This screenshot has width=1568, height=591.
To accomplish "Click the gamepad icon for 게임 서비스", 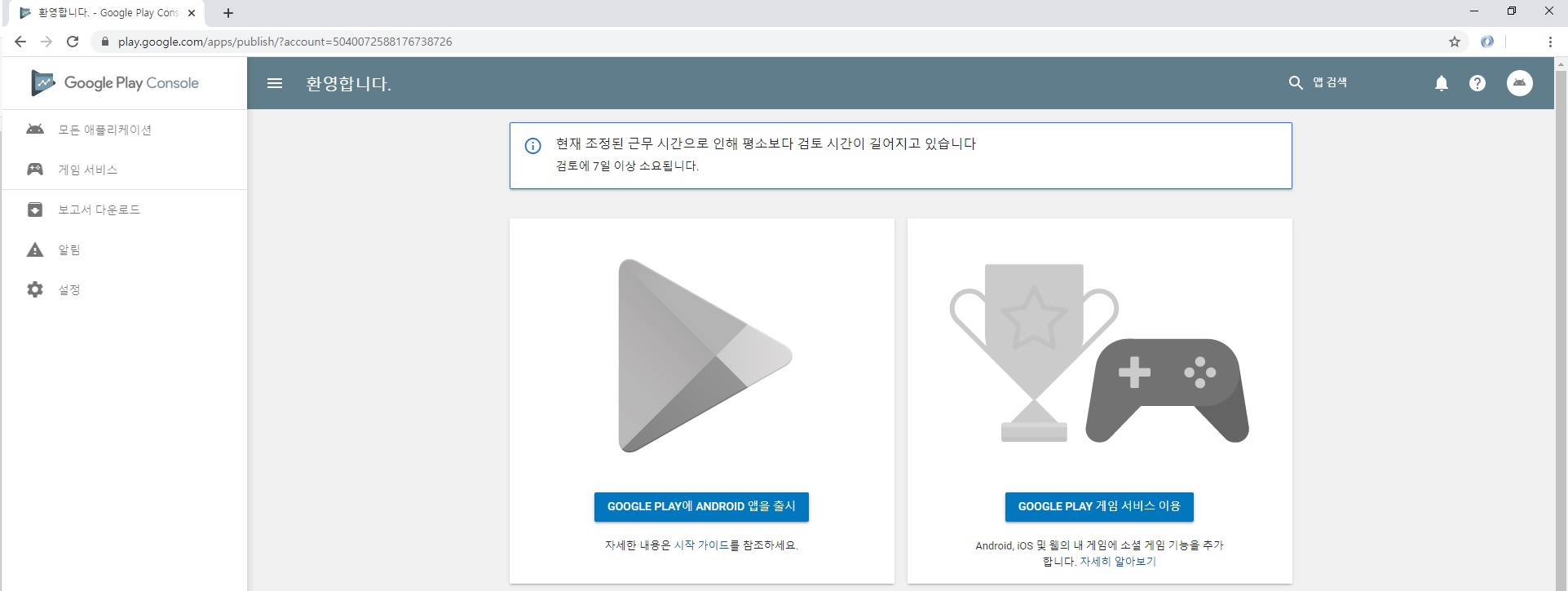I will click(x=35, y=170).
